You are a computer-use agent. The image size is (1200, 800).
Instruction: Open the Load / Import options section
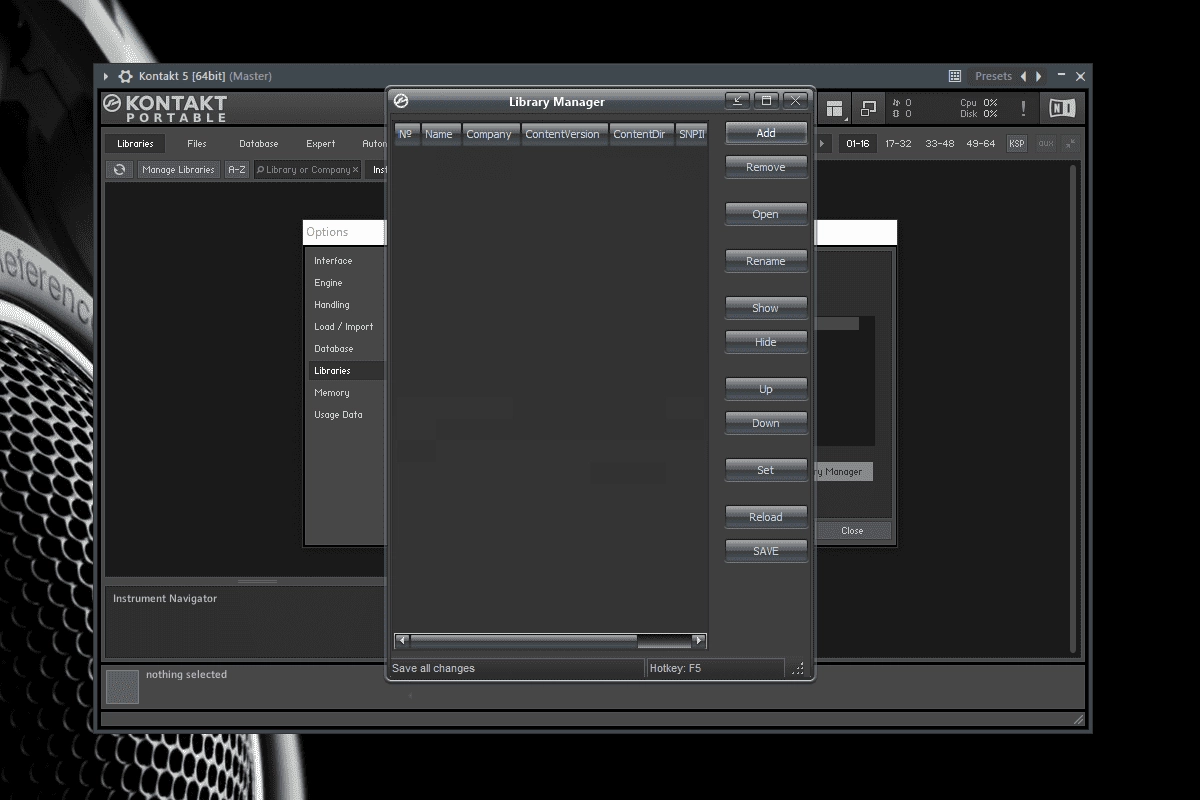point(345,327)
